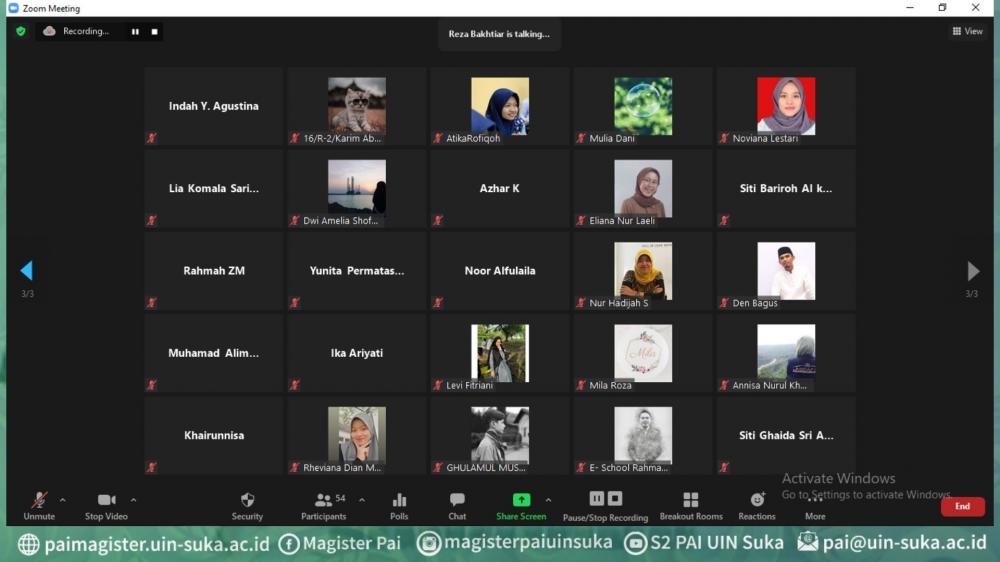
Task: Toggle Stop Video camera button
Action: [106, 500]
